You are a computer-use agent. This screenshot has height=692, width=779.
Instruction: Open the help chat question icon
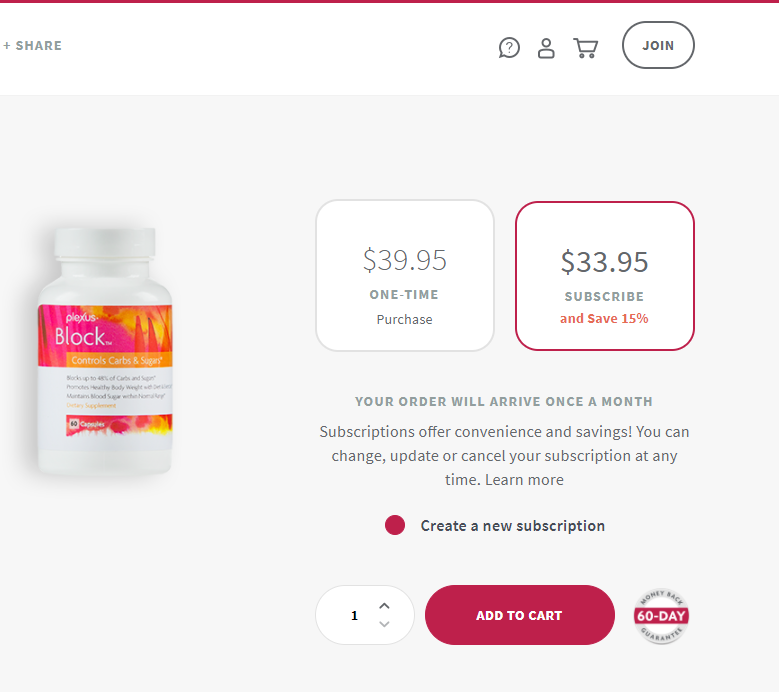(509, 48)
